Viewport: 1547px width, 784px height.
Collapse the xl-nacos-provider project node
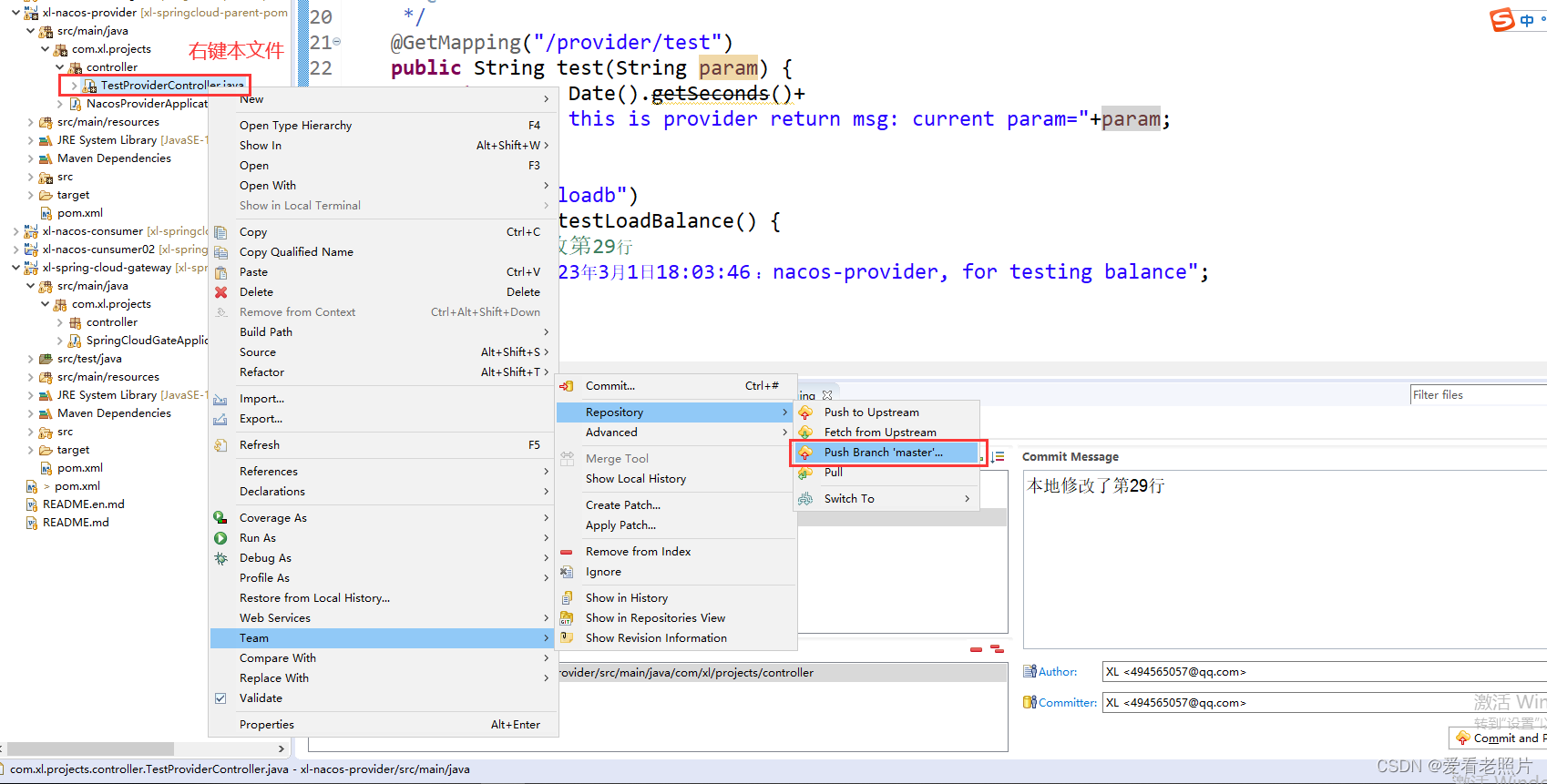[x=15, y=13]
